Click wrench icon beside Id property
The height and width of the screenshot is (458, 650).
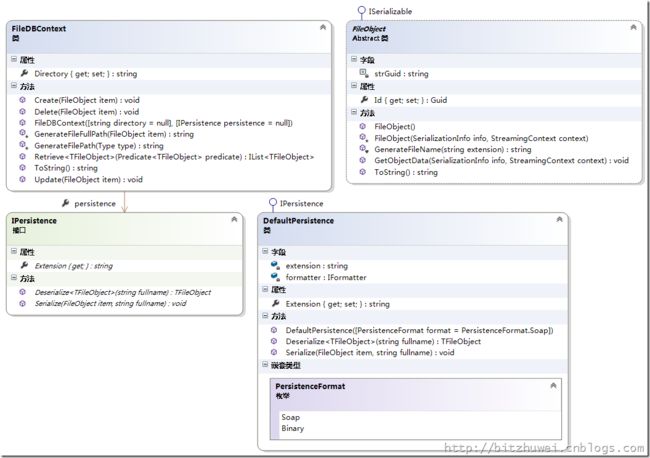[364, 99]
